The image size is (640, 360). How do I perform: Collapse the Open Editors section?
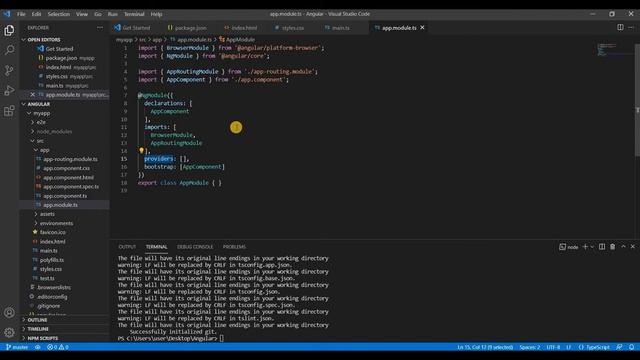click(x=43, y=40)
